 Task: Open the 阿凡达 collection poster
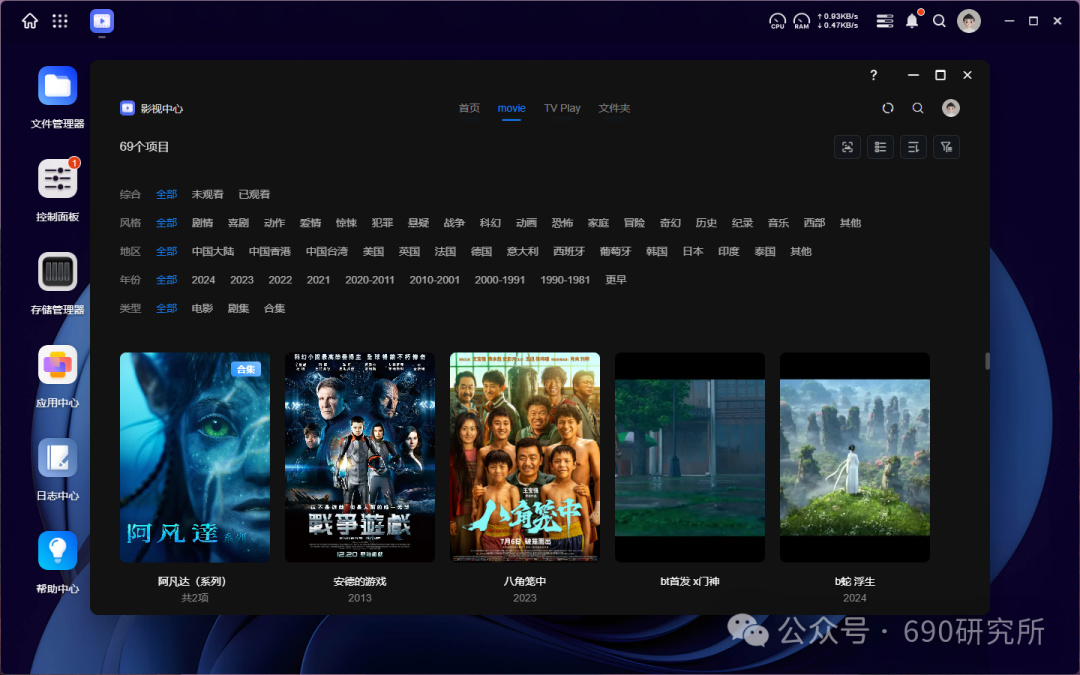[195, 457]
